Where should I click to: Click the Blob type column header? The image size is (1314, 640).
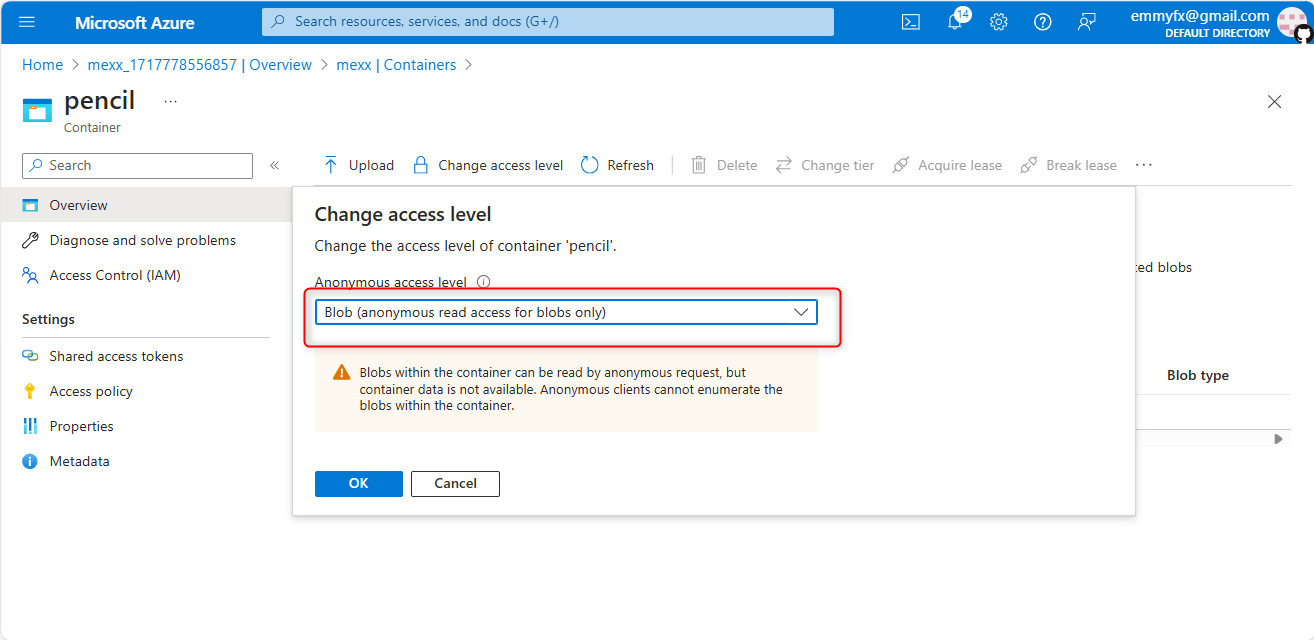tap(1198, 376)
